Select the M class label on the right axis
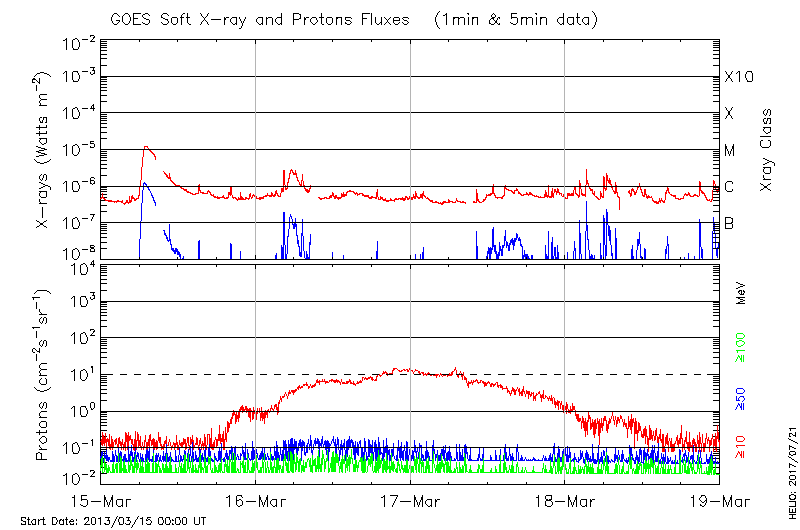Viewport: 800px width, 530px height. [x=730, y=151]
